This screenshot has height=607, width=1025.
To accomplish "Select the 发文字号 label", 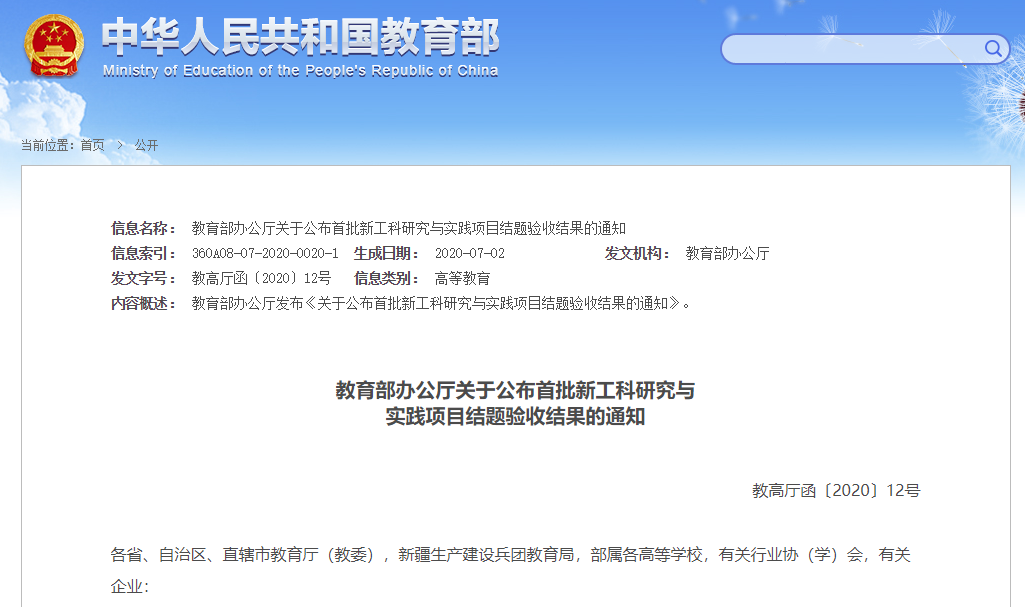I will [x=143, y=278].
